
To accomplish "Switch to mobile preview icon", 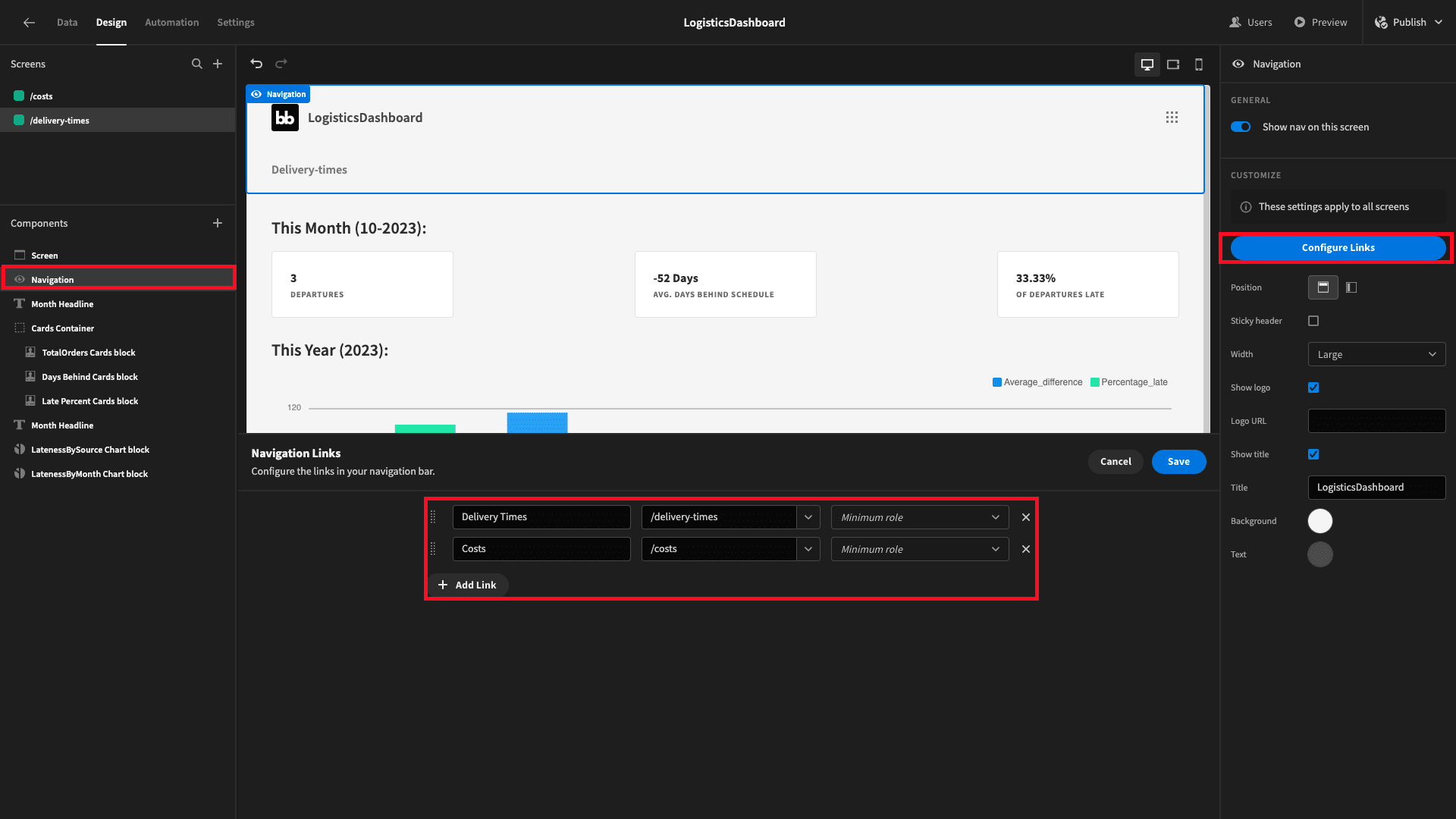I will click(1199, 64).
